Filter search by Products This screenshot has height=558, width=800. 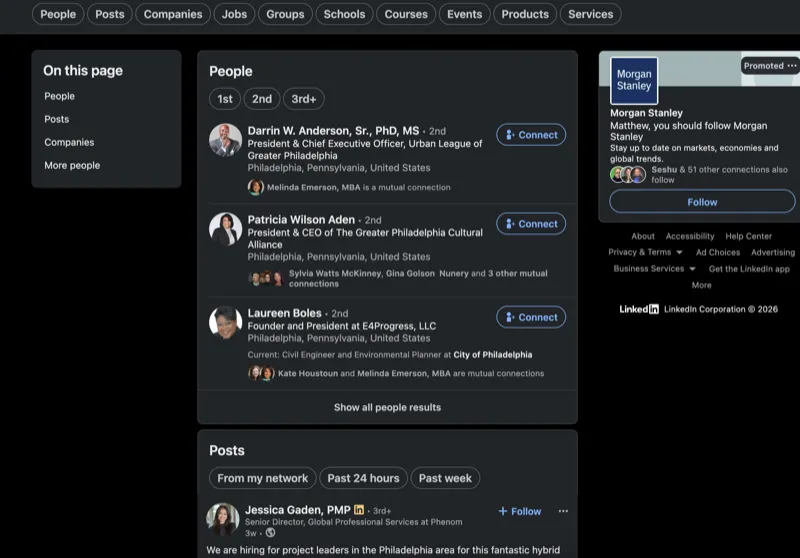pyautogui.click(x=525, y=14)
